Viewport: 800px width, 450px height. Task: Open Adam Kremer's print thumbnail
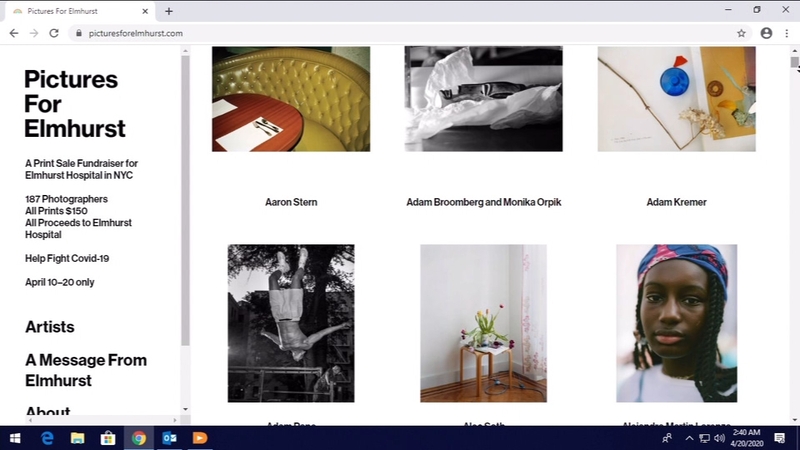[x=676, y=99]
